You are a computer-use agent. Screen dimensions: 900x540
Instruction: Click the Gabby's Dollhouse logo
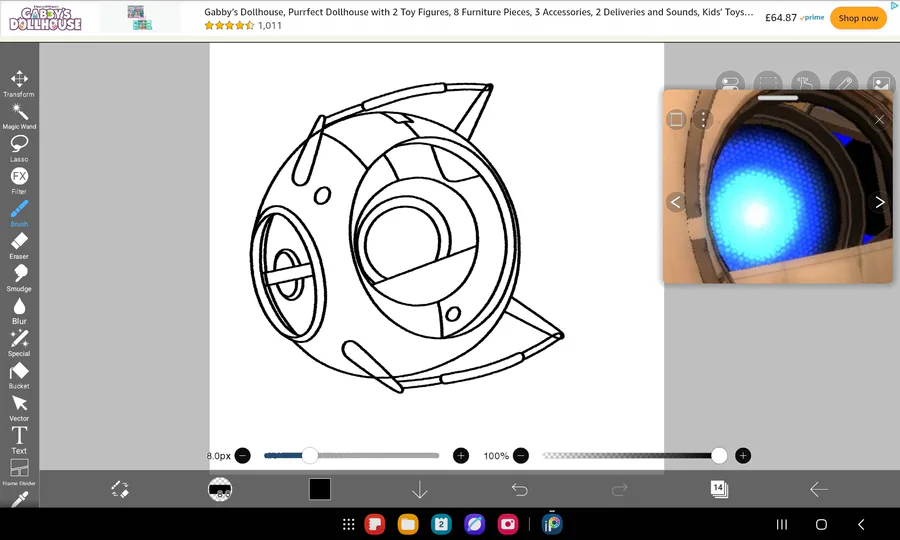click(x=45, y=18)
